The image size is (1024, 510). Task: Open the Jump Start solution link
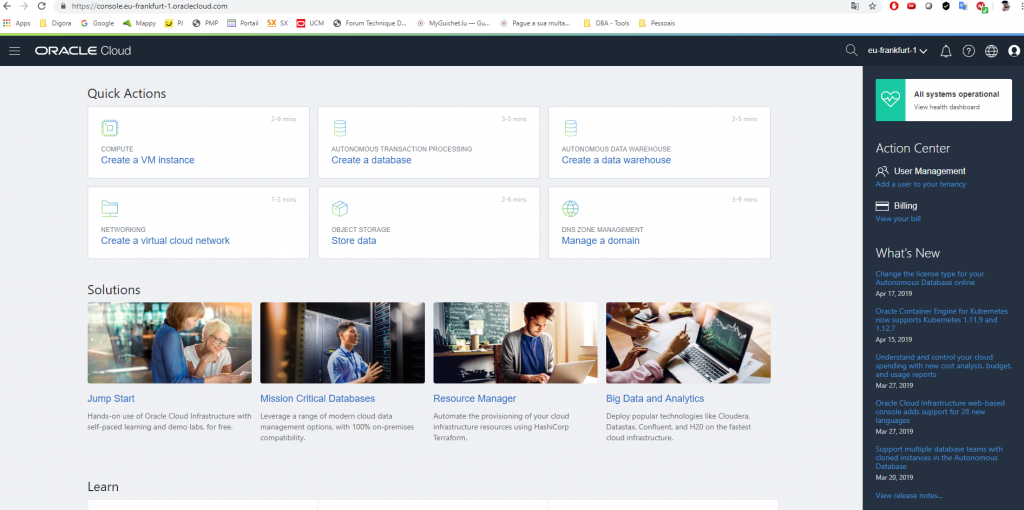click(111, 398)
